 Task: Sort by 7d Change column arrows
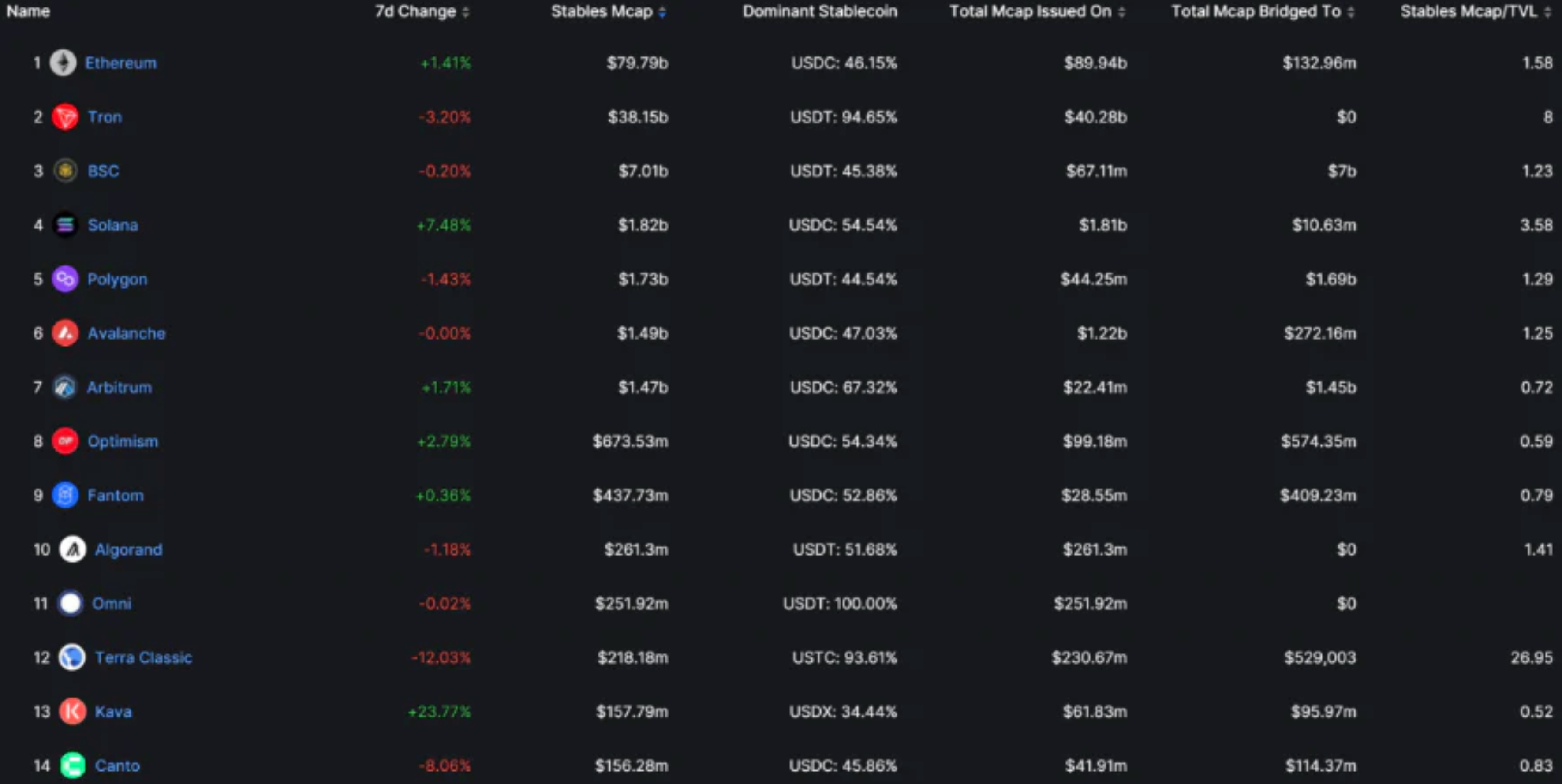coord(466,12)
